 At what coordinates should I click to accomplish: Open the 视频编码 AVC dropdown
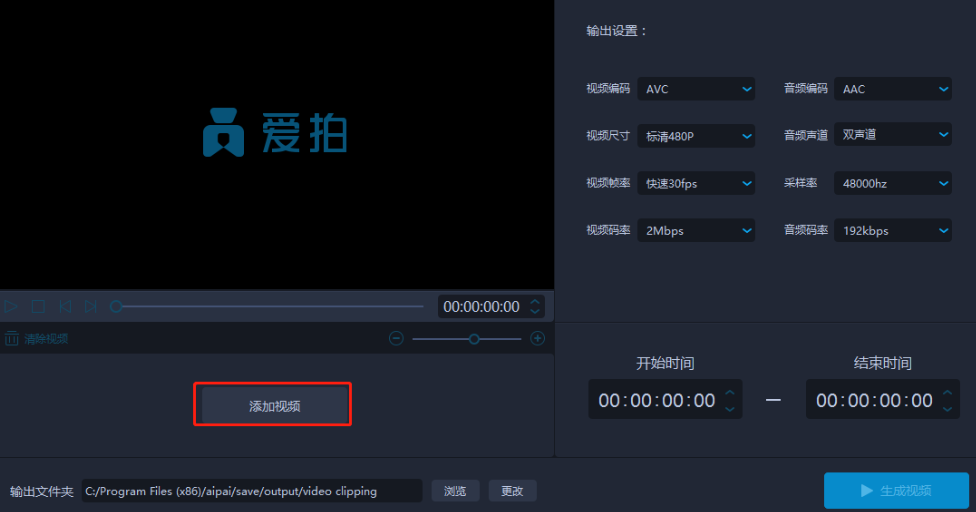(x=696, y=89)
